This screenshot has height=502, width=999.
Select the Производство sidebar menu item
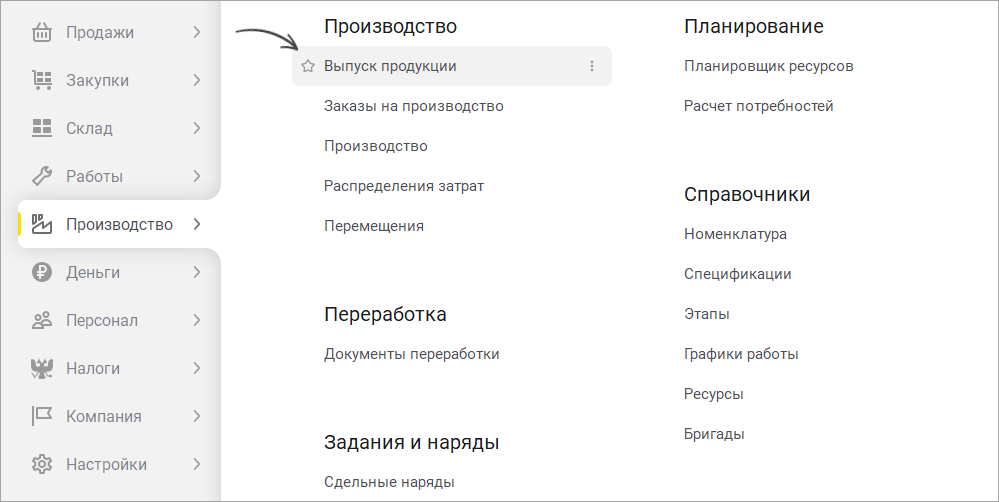[119, 224]
